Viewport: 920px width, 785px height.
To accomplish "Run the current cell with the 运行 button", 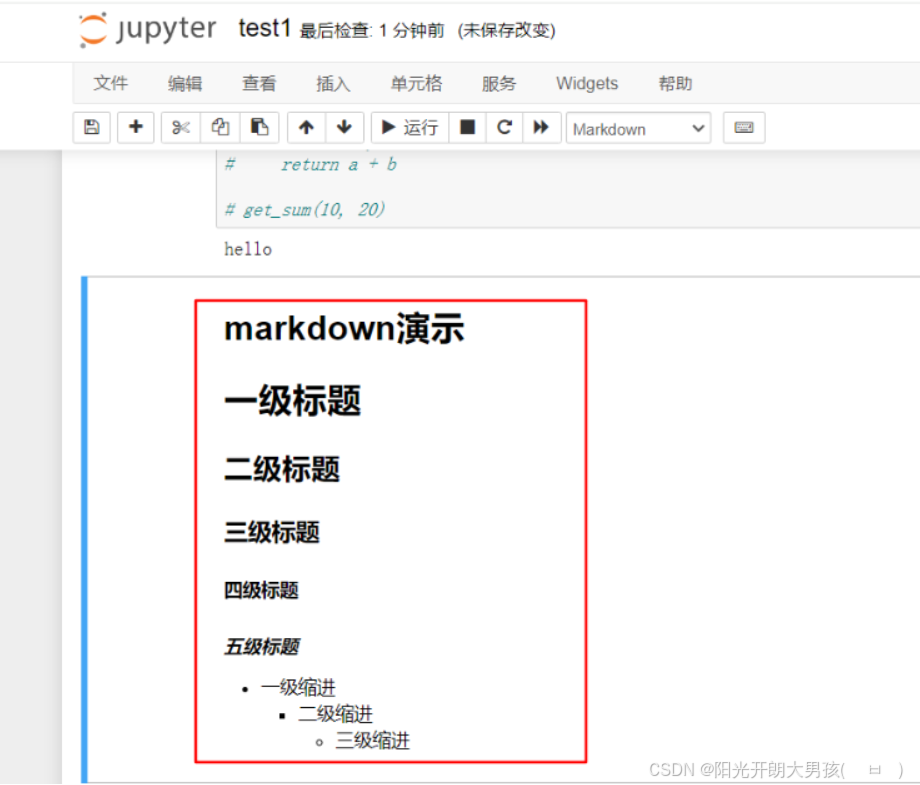I will [x=409, y=127].
